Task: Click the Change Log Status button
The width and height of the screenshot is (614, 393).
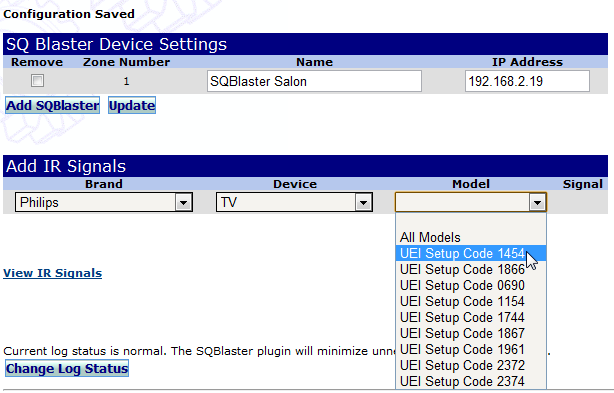Action: [67, 368]
